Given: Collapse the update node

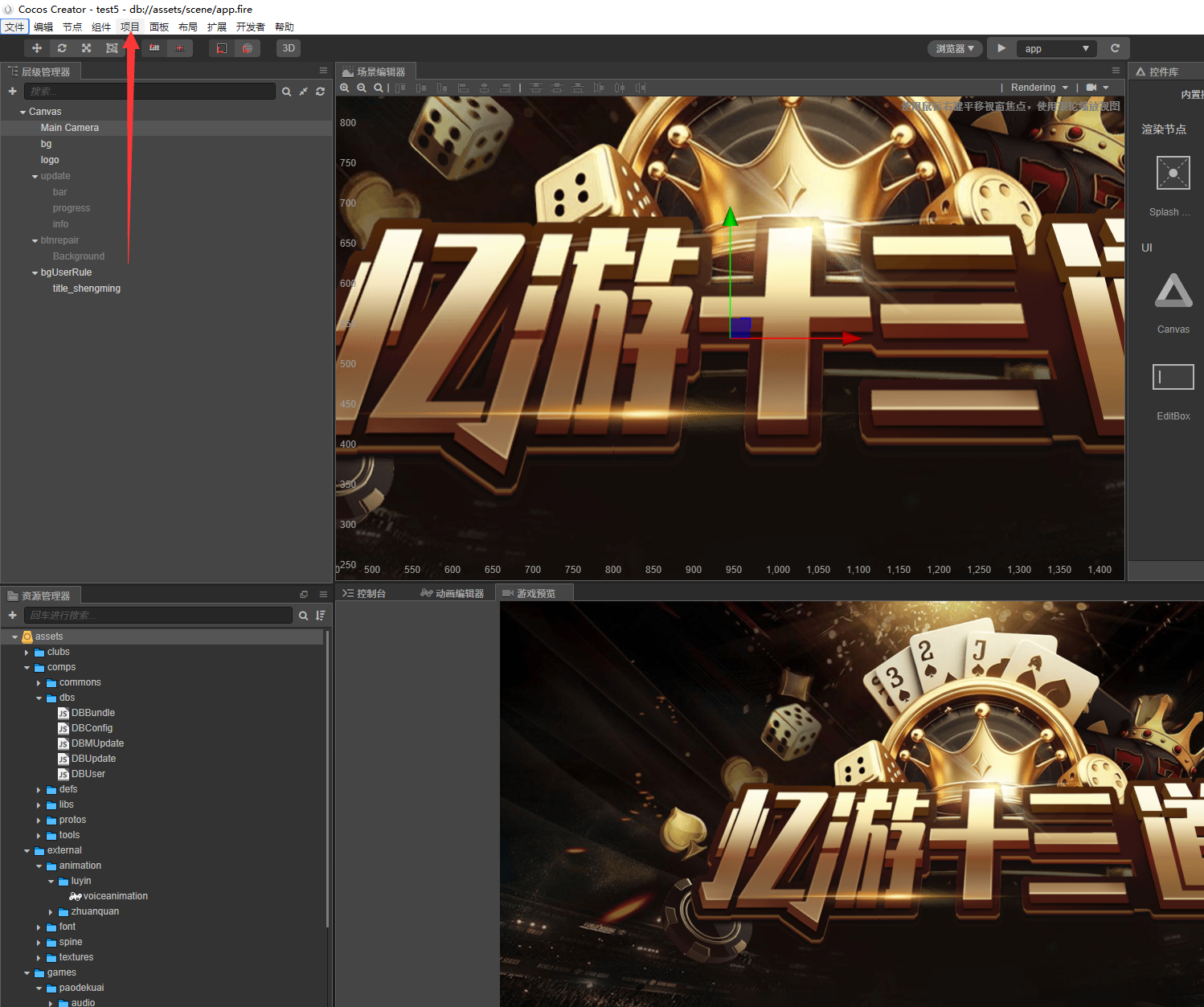Looking at the screenshot, I should (x=35, y=177).
